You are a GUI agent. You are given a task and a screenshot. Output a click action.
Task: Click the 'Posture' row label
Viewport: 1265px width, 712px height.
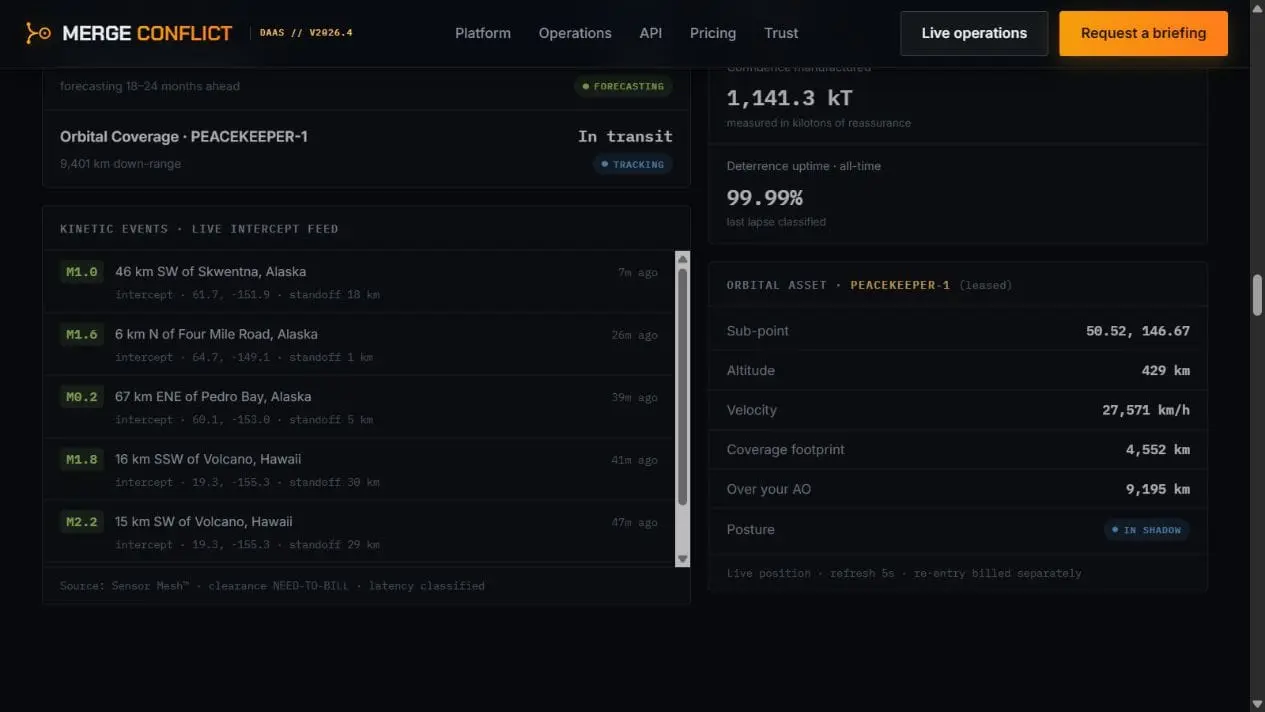[x=751, y=530]
